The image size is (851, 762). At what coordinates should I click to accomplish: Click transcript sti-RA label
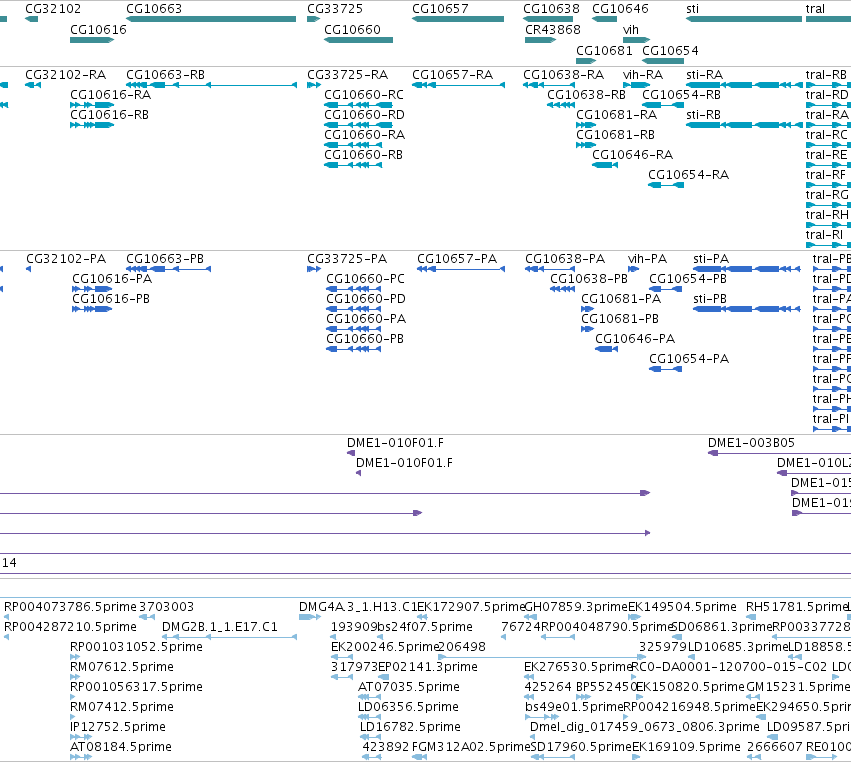[704, 75]
